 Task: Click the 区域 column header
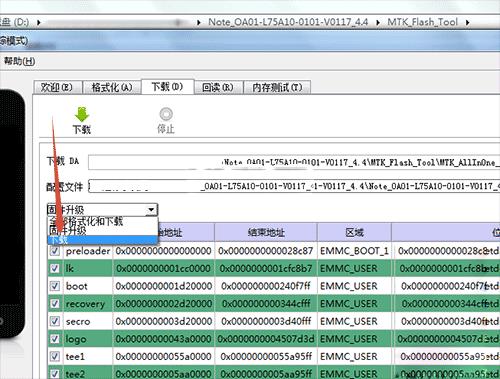tap(354, 232)
